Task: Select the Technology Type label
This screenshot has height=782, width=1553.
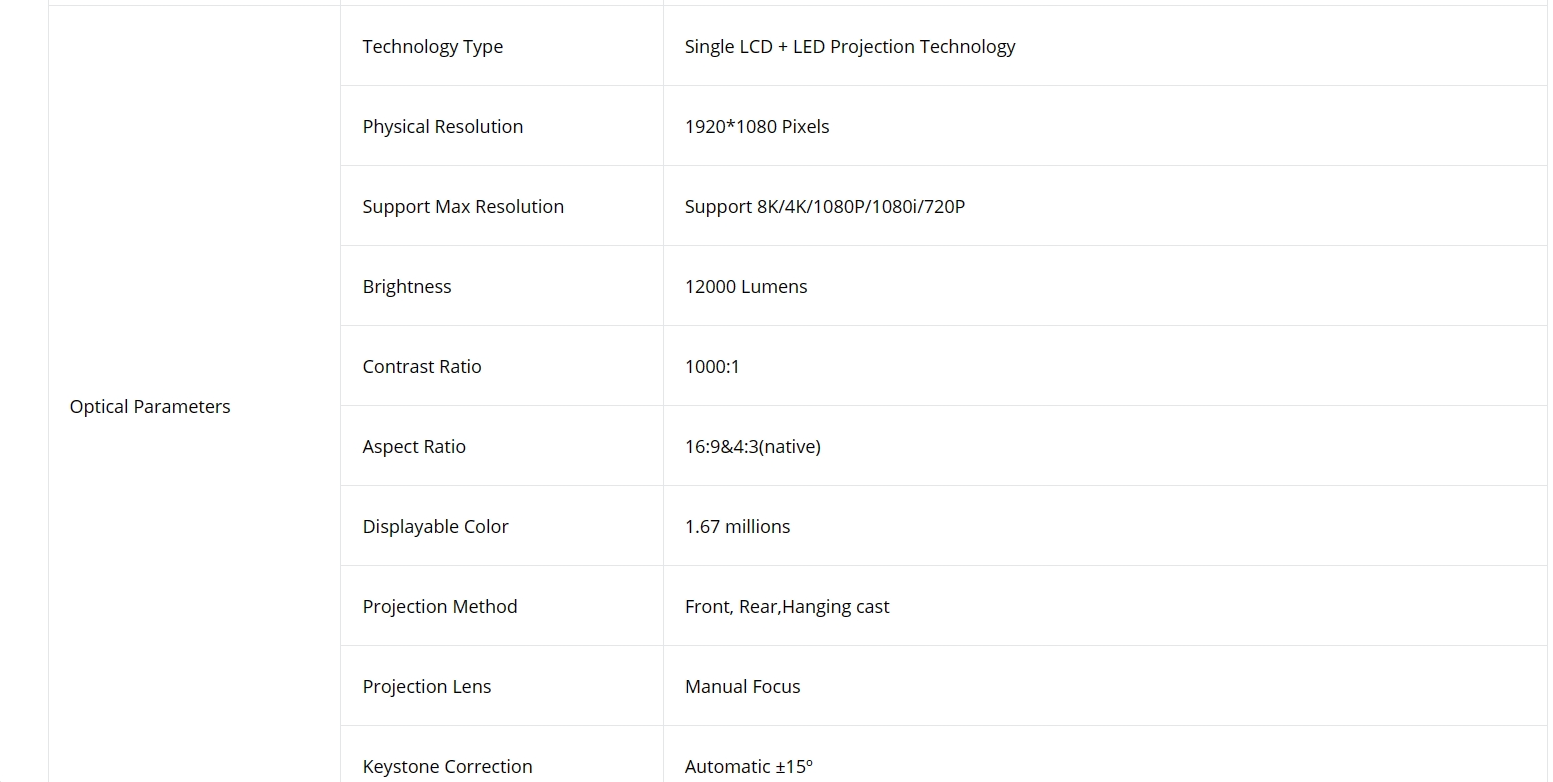Action: 433,47
